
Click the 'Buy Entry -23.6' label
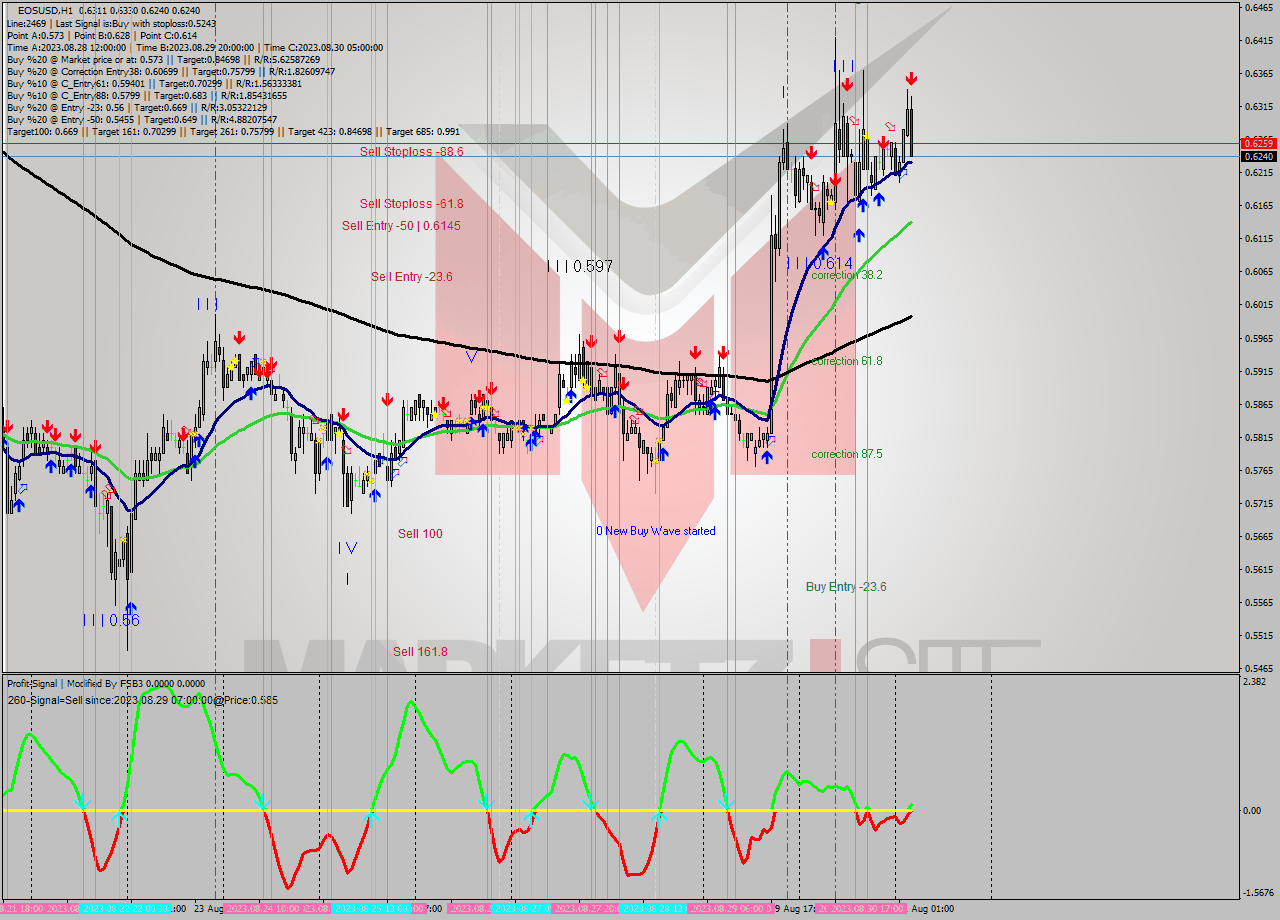[846, 586]
